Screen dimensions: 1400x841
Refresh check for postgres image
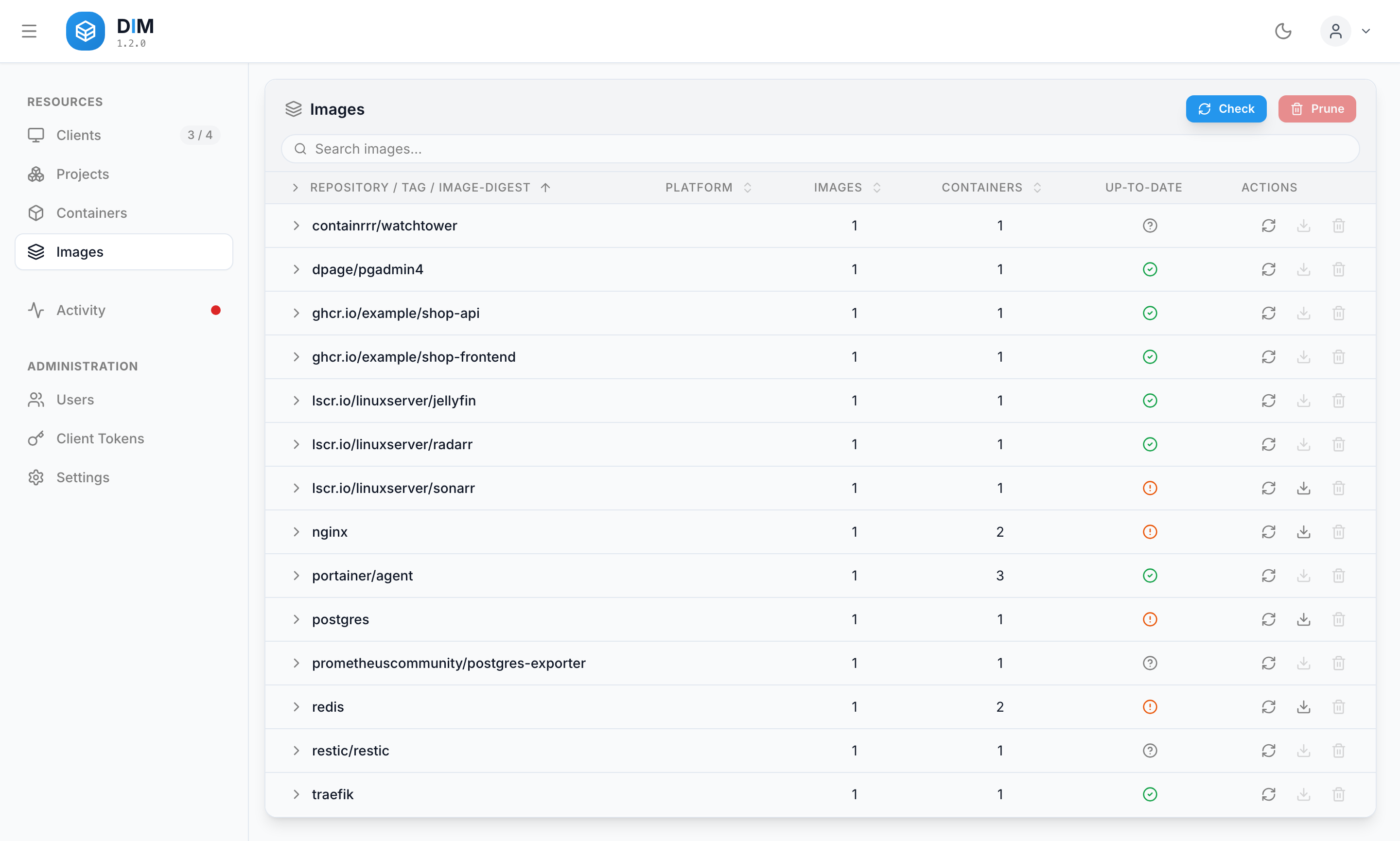1269,619
